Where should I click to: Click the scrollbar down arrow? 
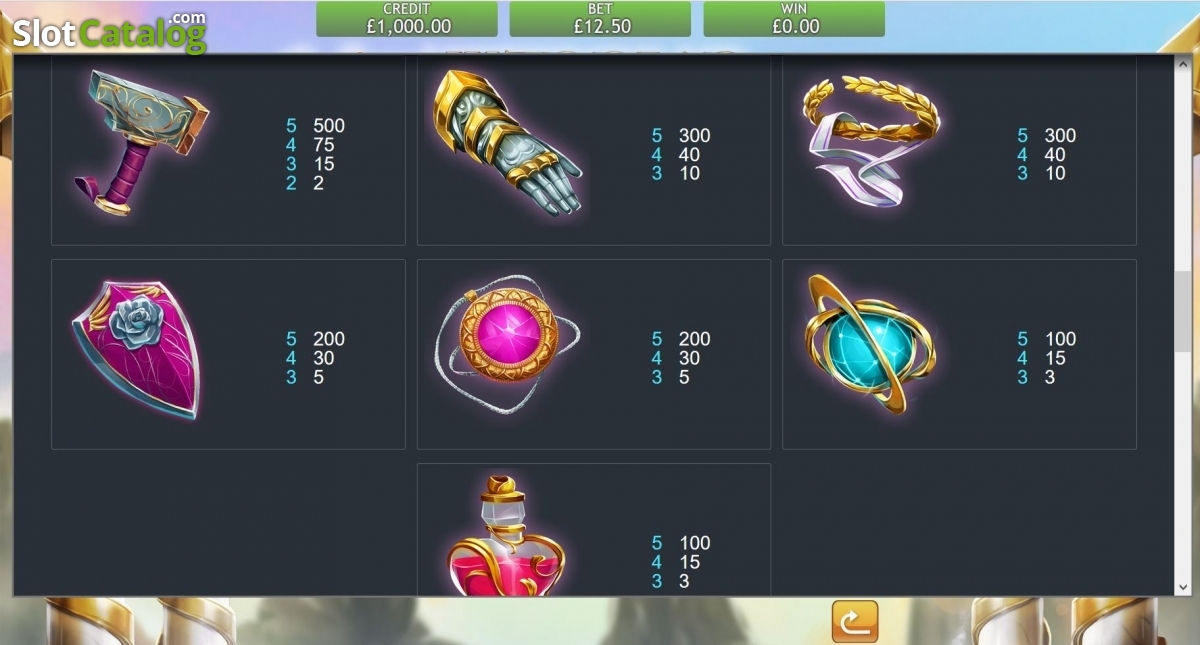point(1183,587)
